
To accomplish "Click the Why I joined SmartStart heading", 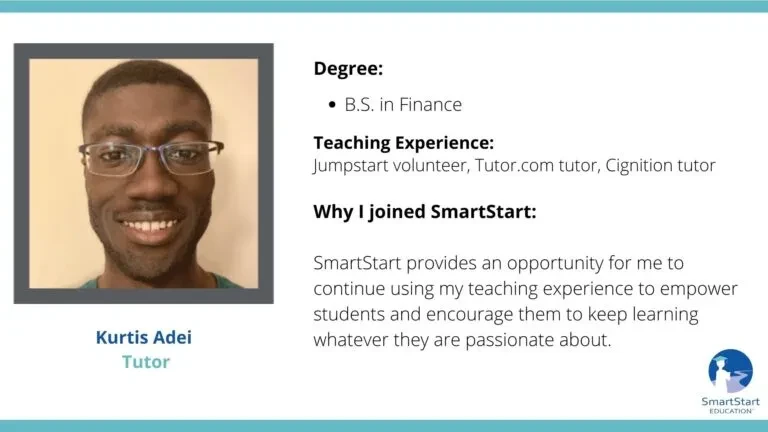I will 425,212.
